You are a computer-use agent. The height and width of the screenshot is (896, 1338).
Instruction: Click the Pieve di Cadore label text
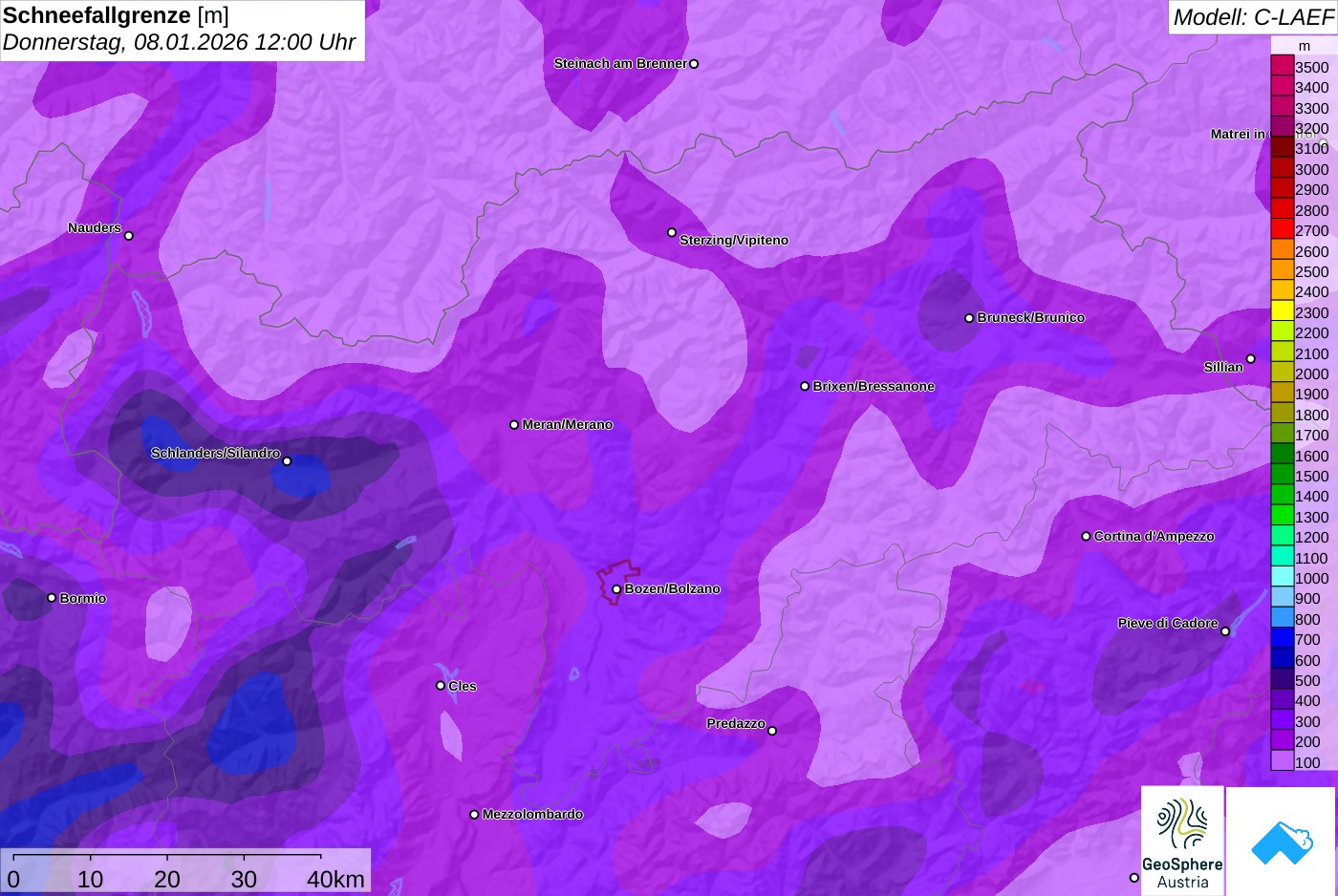click(1168, 623)
